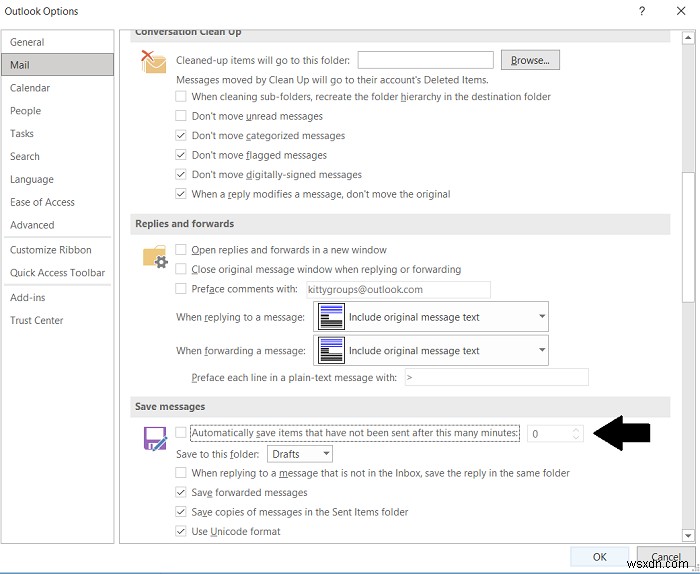The image size is (700, 574).
Task: Click the Cancel button
Action: (x=666, y=557)
